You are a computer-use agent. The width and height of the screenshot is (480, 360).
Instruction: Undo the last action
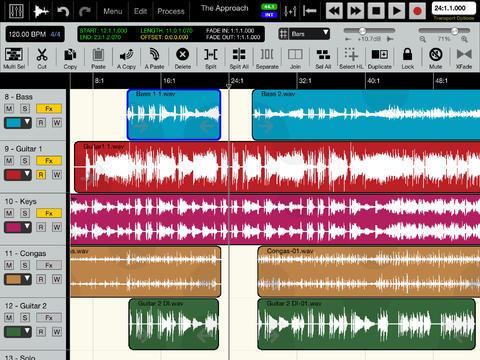click(x=63, y=11)
